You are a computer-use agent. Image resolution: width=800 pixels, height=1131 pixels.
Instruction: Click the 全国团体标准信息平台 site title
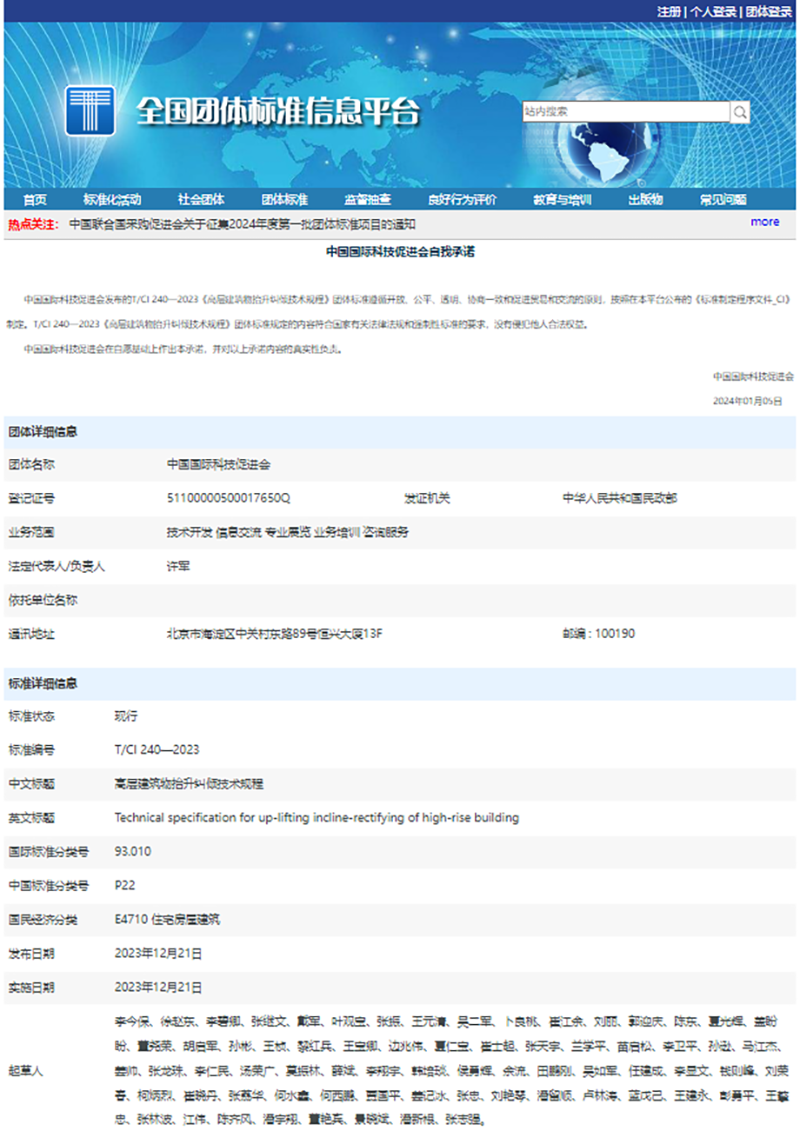pyautogui.click(x=278, y=111)
